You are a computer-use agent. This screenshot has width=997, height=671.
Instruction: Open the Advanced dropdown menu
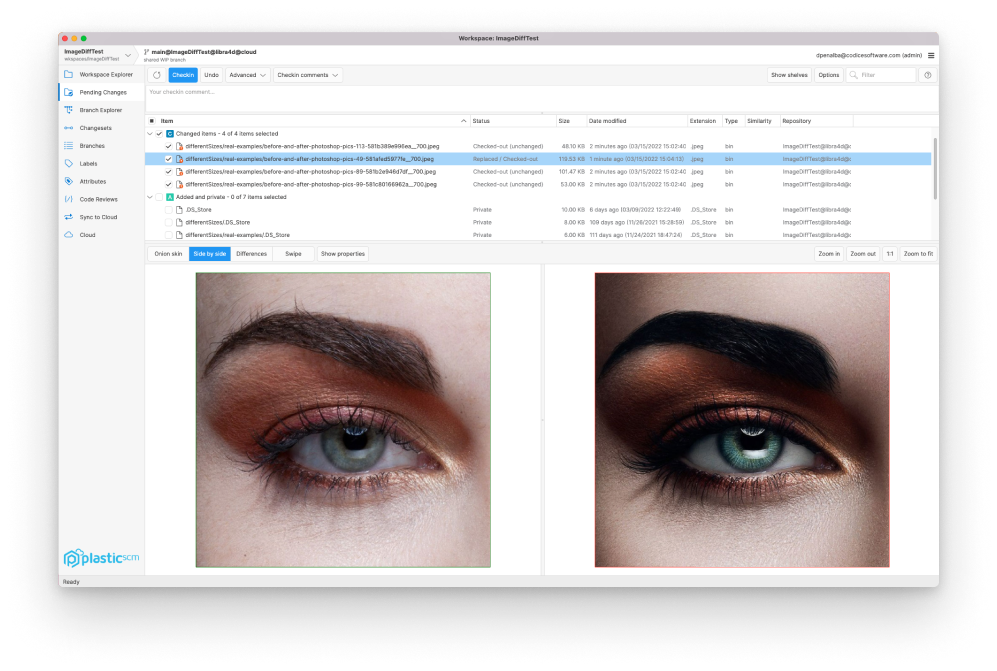coord(247,75)
